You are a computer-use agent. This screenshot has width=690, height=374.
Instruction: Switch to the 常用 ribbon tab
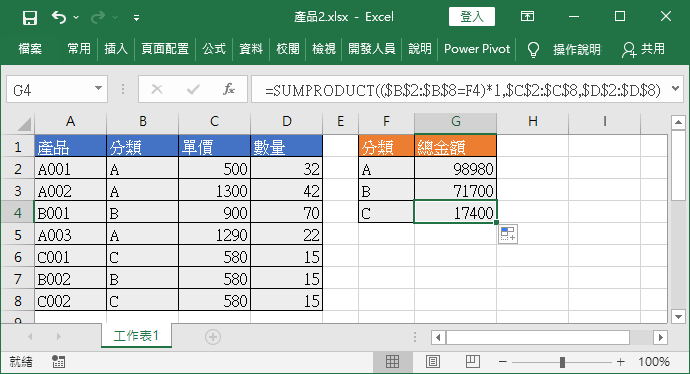[79, 48]
